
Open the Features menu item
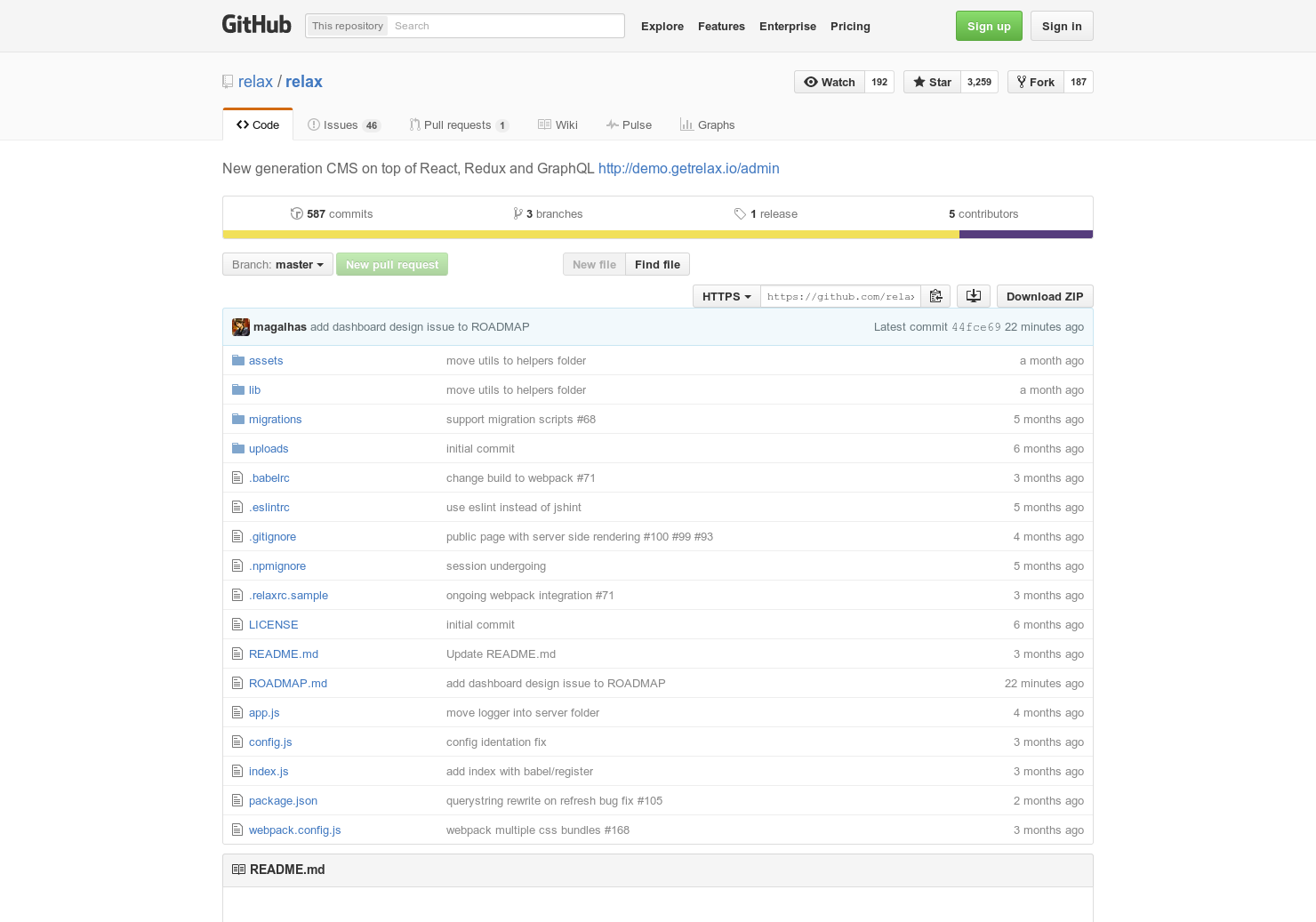coord(721,27)
